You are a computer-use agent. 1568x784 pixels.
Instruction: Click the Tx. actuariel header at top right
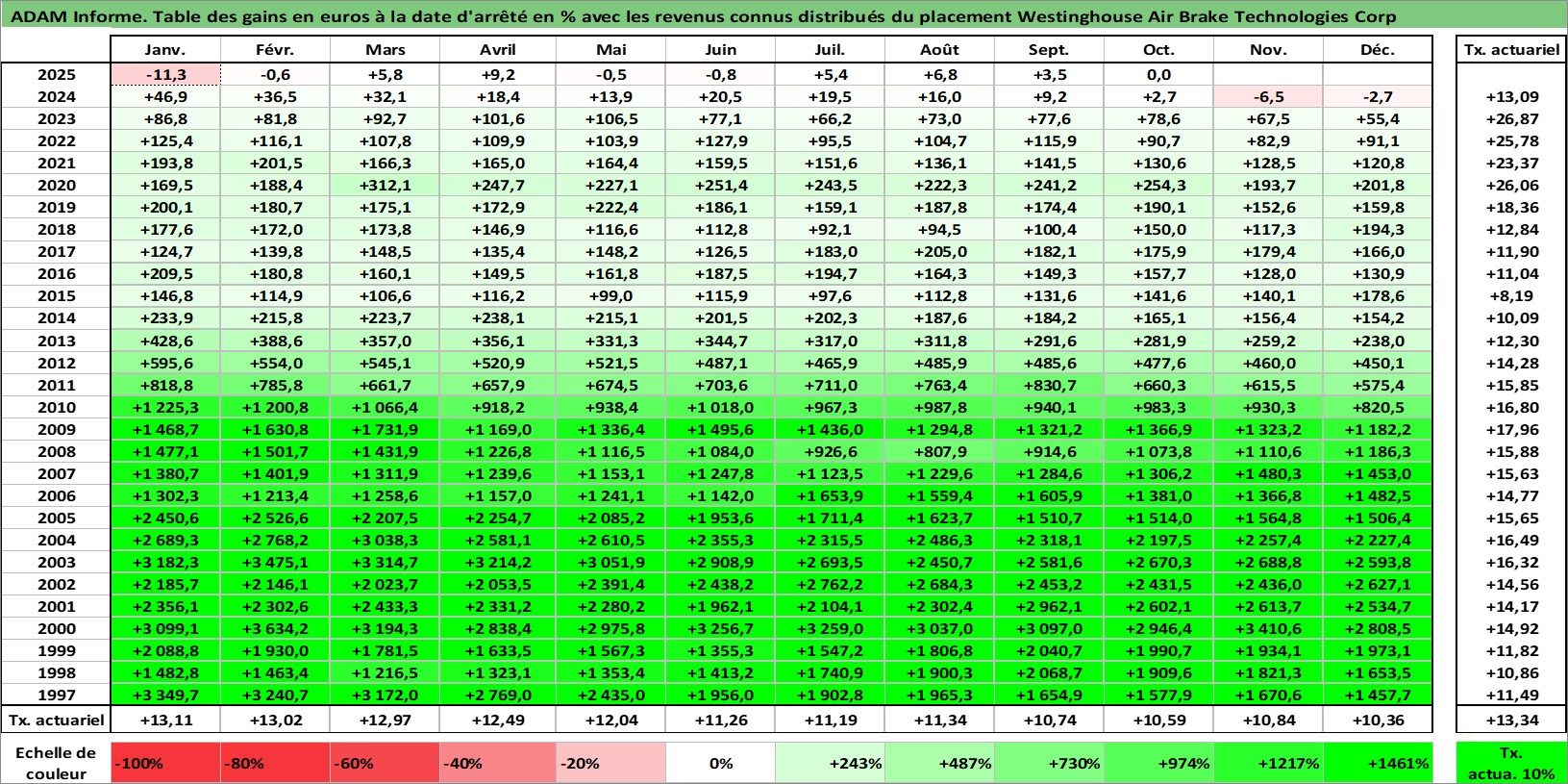click(x=1511, y=50)
